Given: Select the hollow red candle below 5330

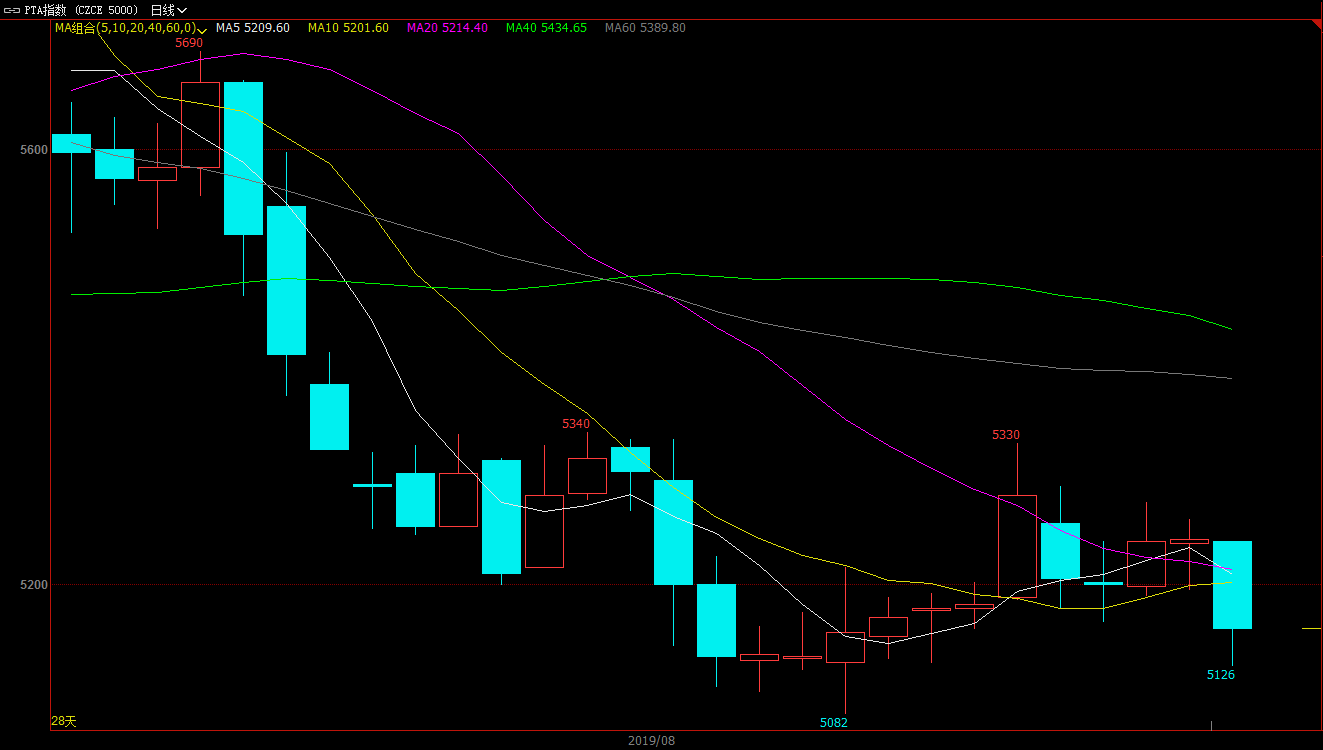Looking at the screenshot, I should (1017, 546).
